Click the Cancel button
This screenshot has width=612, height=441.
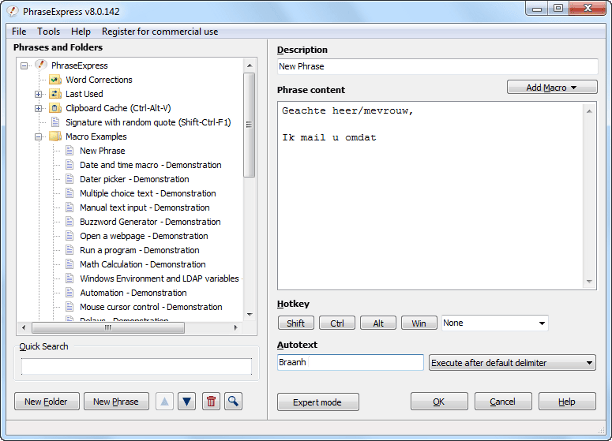[x=503, y=402]
